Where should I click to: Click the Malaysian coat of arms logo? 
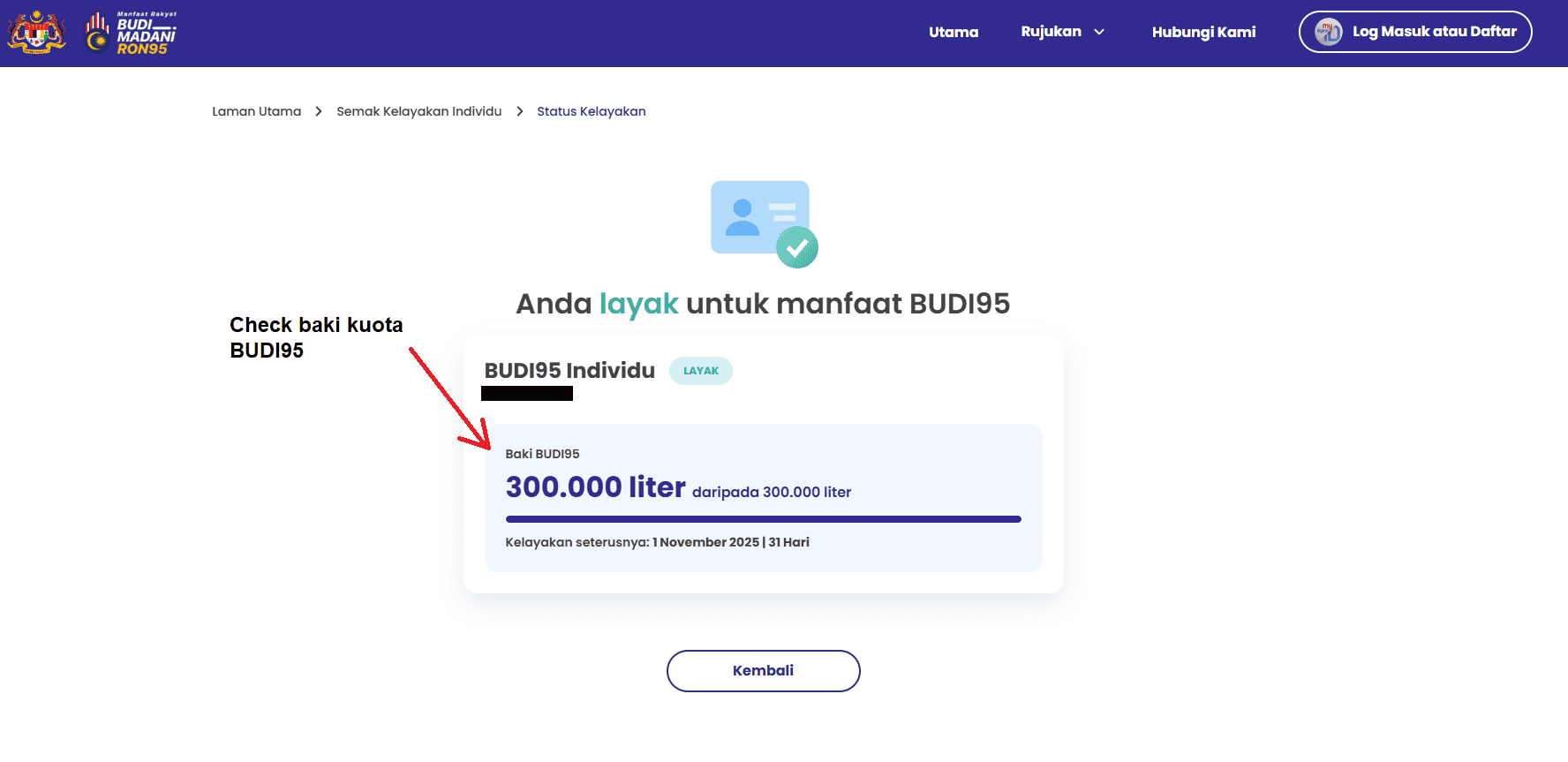pos(36,33)
